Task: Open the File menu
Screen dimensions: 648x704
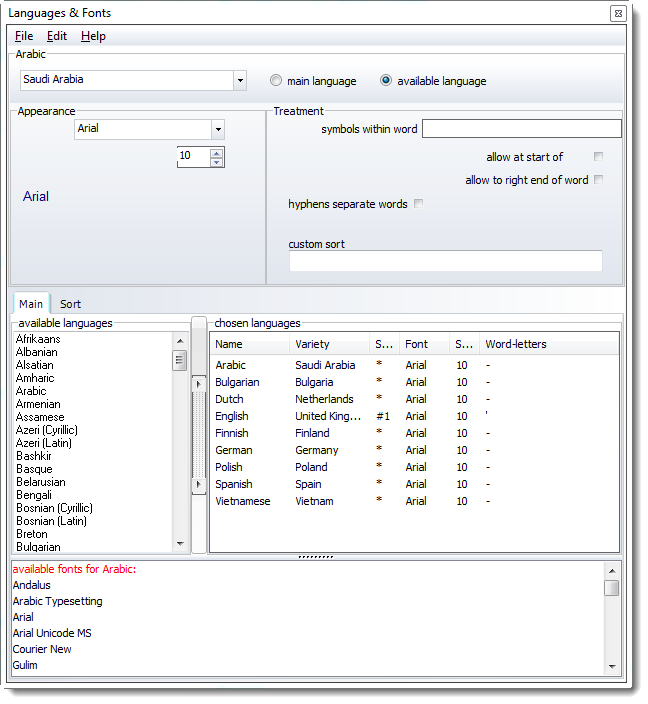Action: [24, 36]
